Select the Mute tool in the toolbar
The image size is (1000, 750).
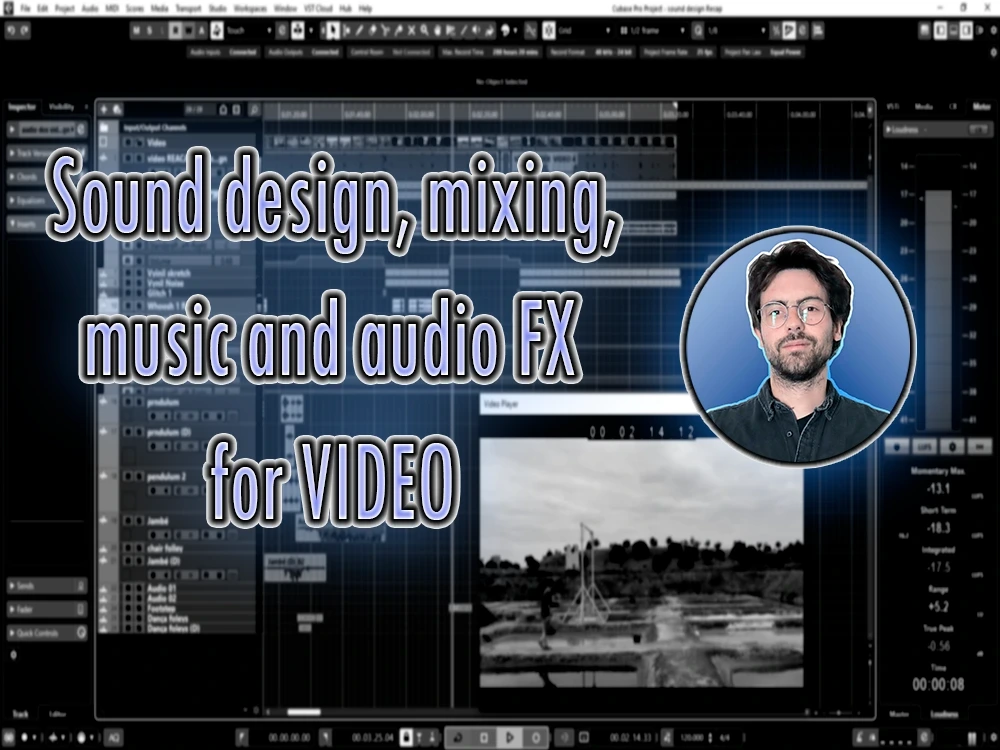click(x=411, y=32)
